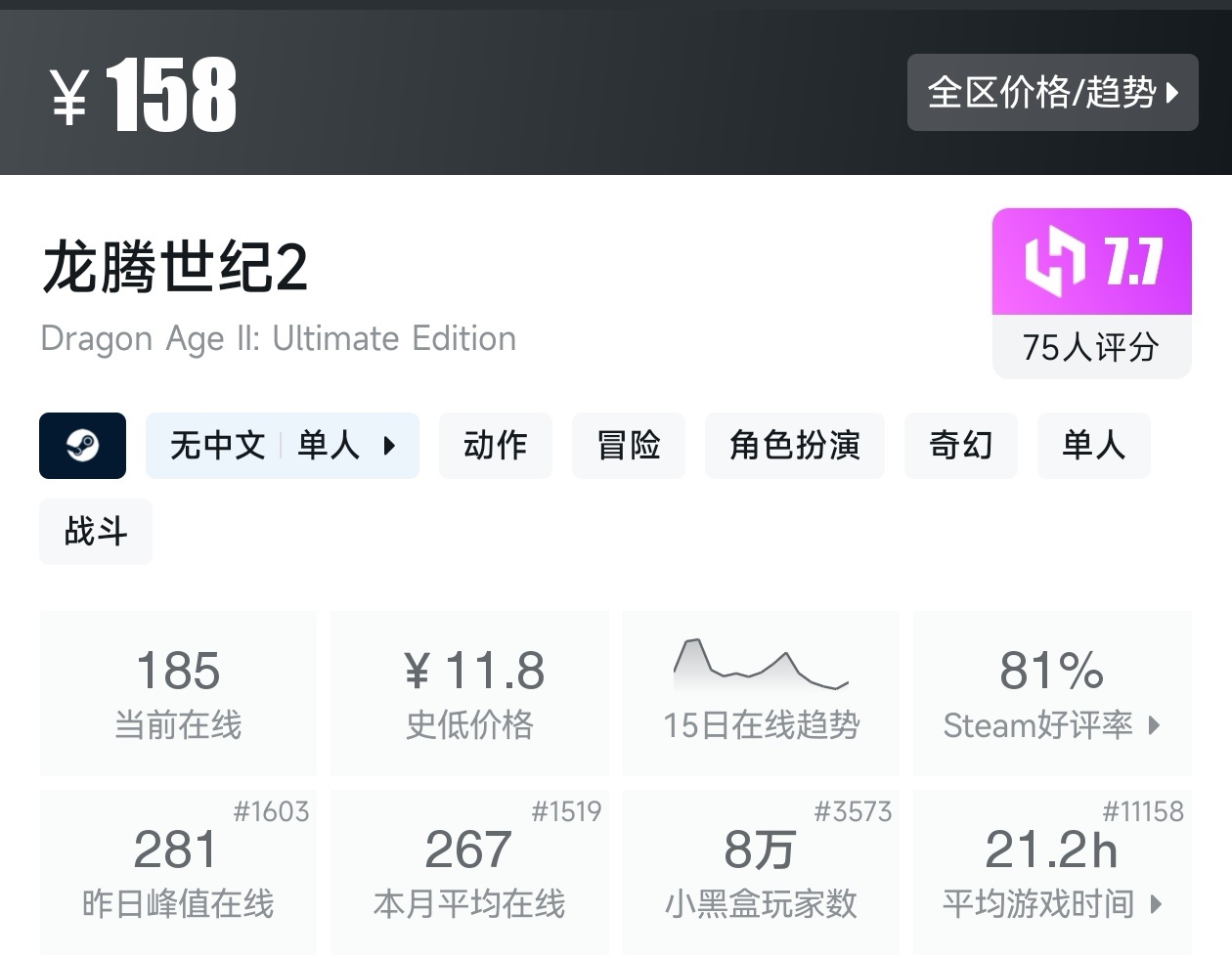Tap the 本月平均在线 267 card
1232x958 pixels.
click(469, 872)
